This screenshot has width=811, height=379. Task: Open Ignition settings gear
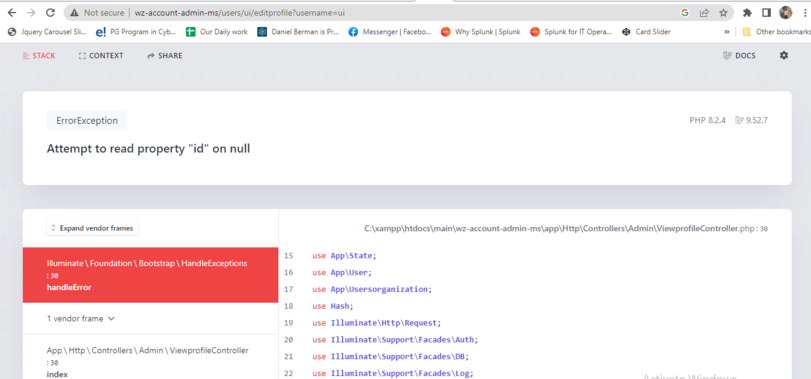(784, 55)
